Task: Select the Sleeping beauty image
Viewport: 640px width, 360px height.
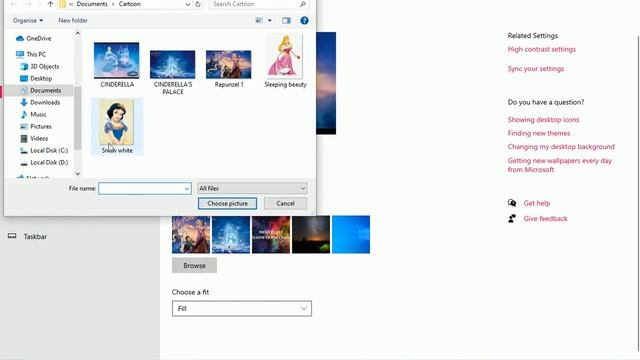Action: [x=285, y=61]
